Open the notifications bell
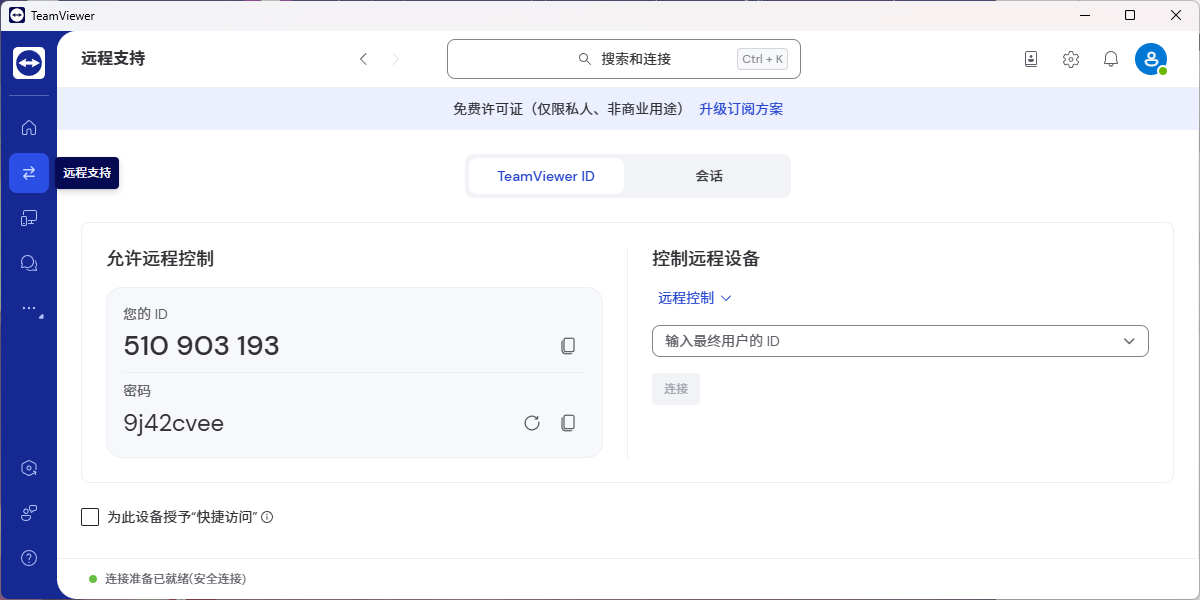This screenshot has width=1200, height=600. coord(1111,59)
